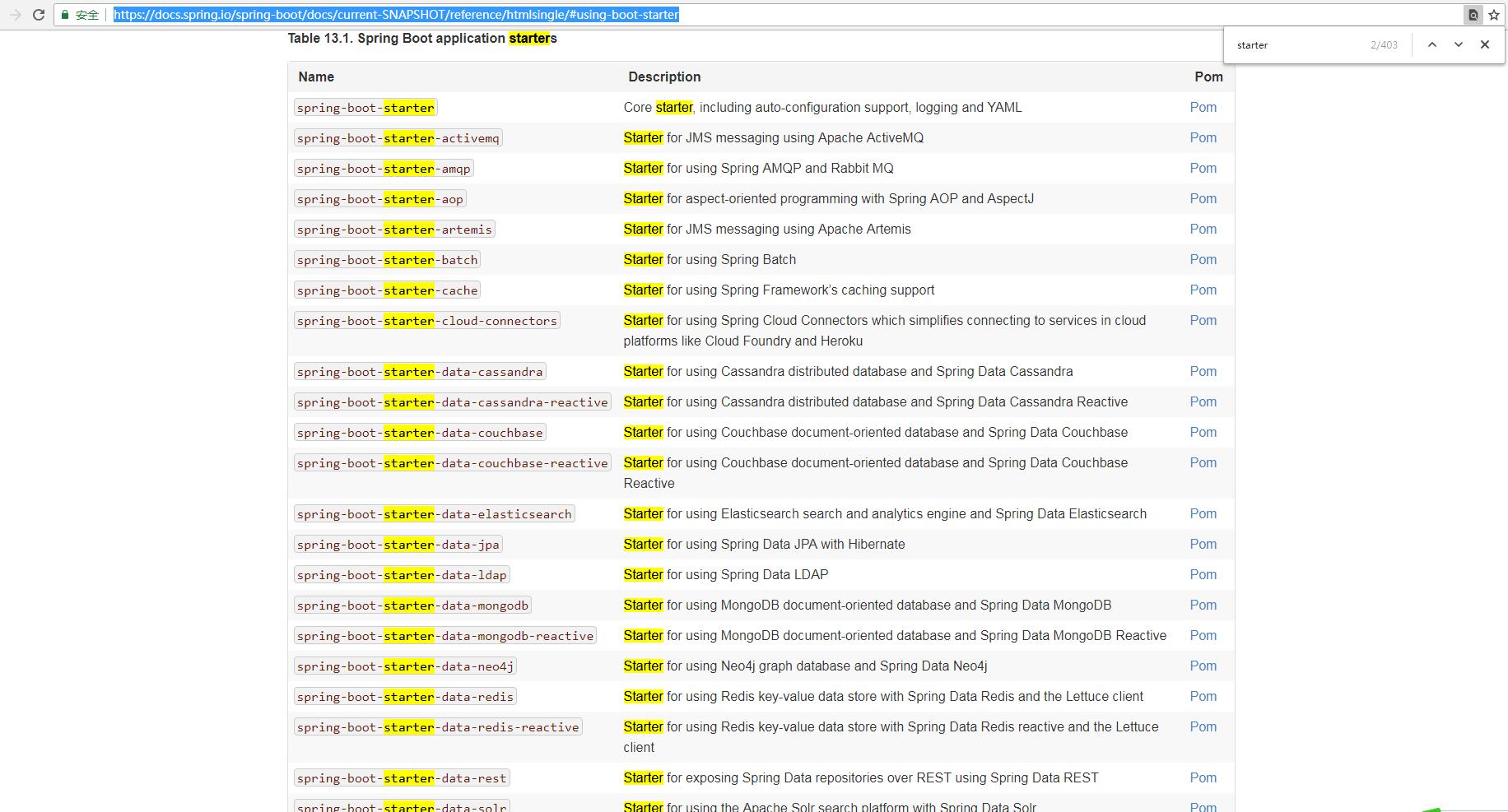1508x812 pixels.
Task: Close the find bar
Action: tap(1485, 44)
